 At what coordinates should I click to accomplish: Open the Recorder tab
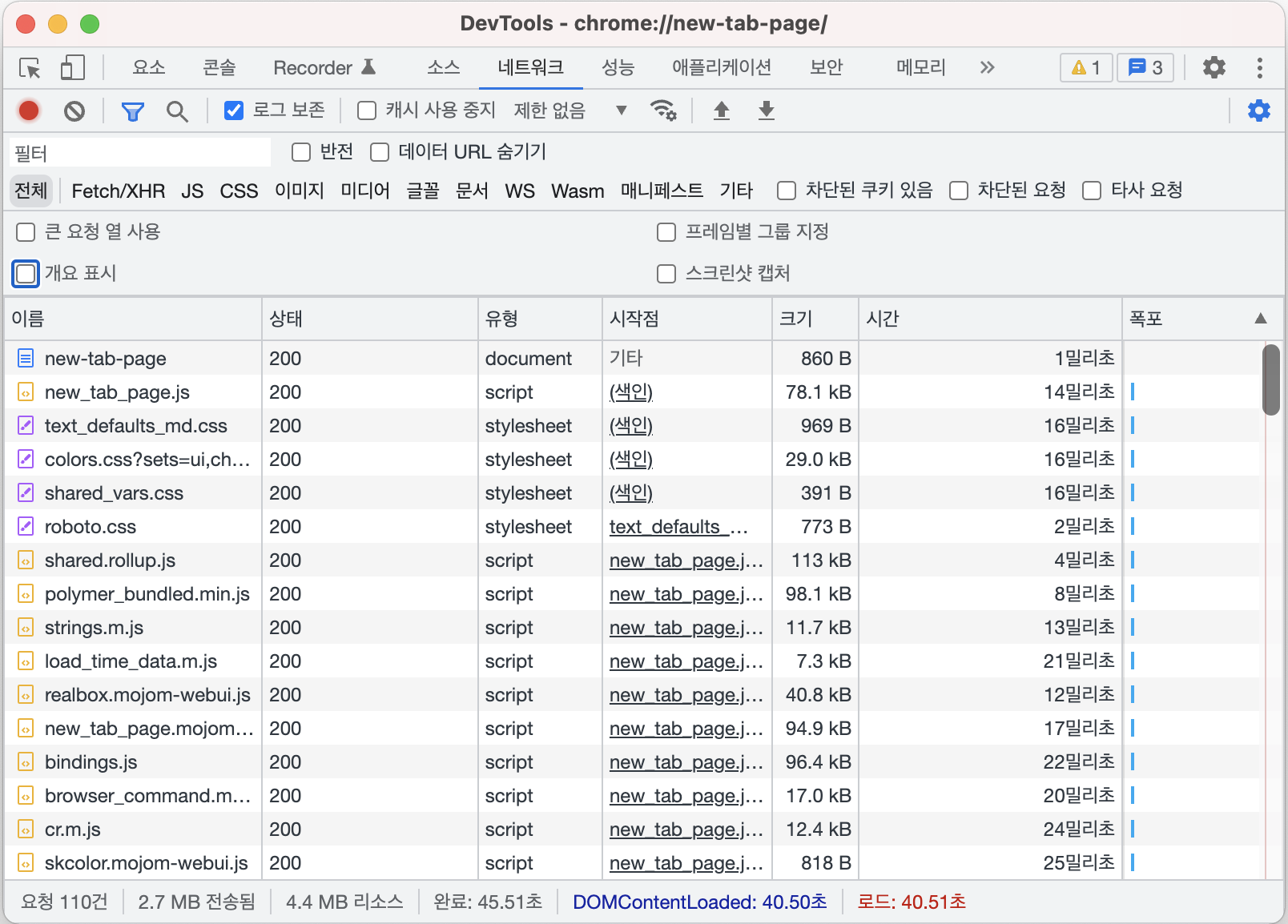coord(324,67)
